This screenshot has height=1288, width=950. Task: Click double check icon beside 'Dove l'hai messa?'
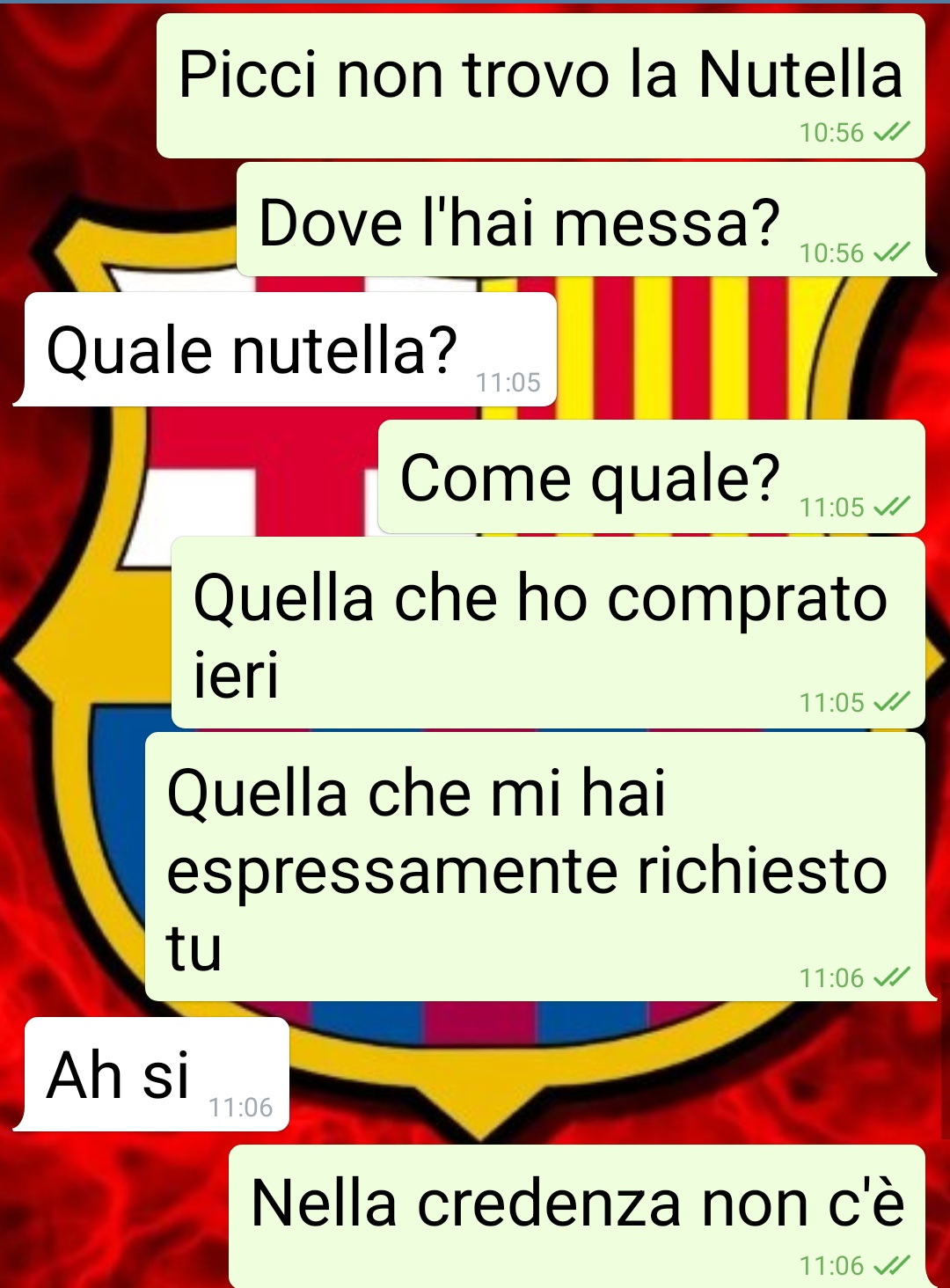click(891, 252)
